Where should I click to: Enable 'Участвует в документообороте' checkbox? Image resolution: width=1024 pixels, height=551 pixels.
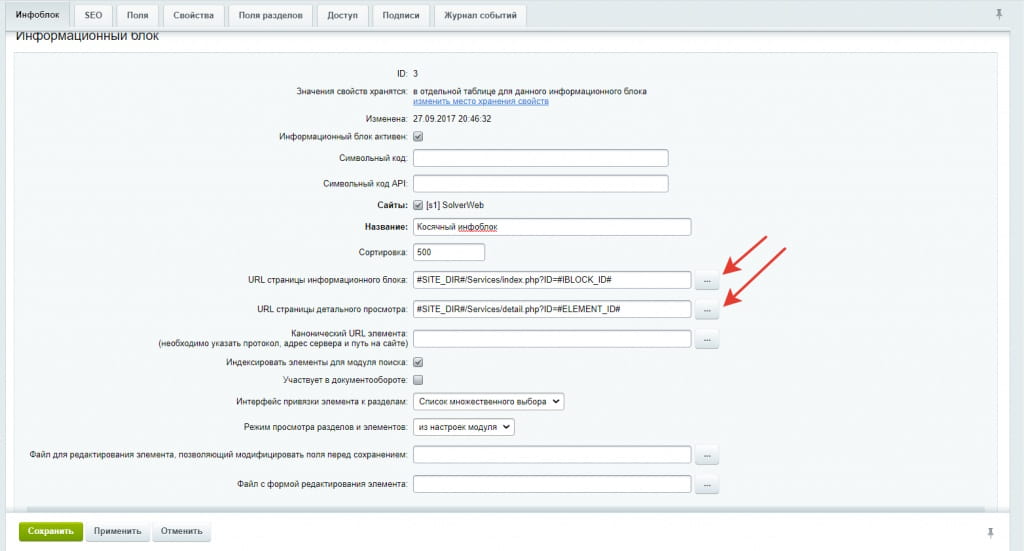coord(418,380)
